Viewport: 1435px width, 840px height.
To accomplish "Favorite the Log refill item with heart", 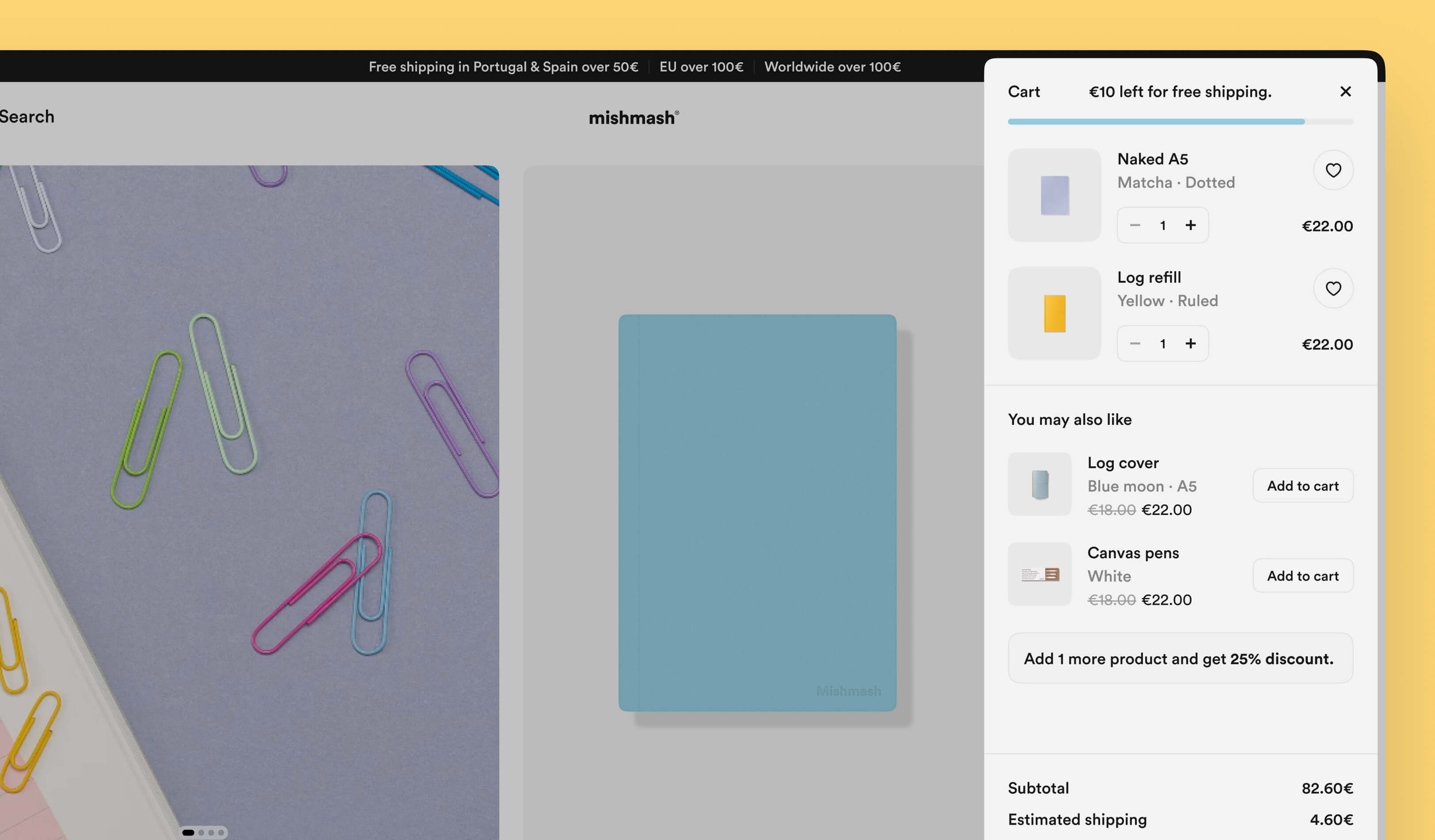I will click(x=1333, y=288).
